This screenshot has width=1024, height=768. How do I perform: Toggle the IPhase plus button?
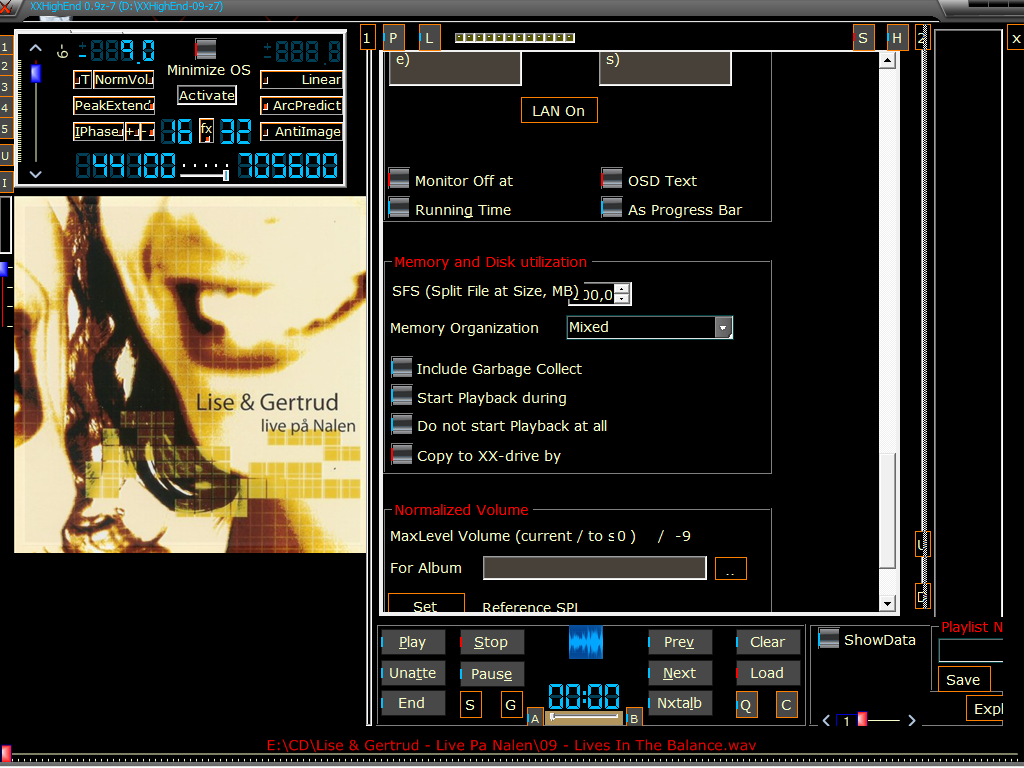click(133, 131)
